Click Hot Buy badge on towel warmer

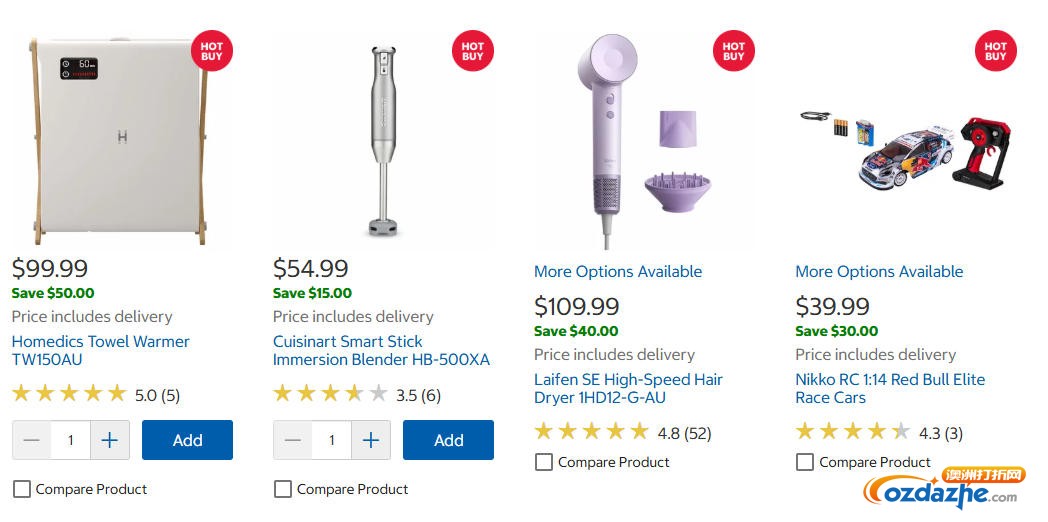[211, 51]
